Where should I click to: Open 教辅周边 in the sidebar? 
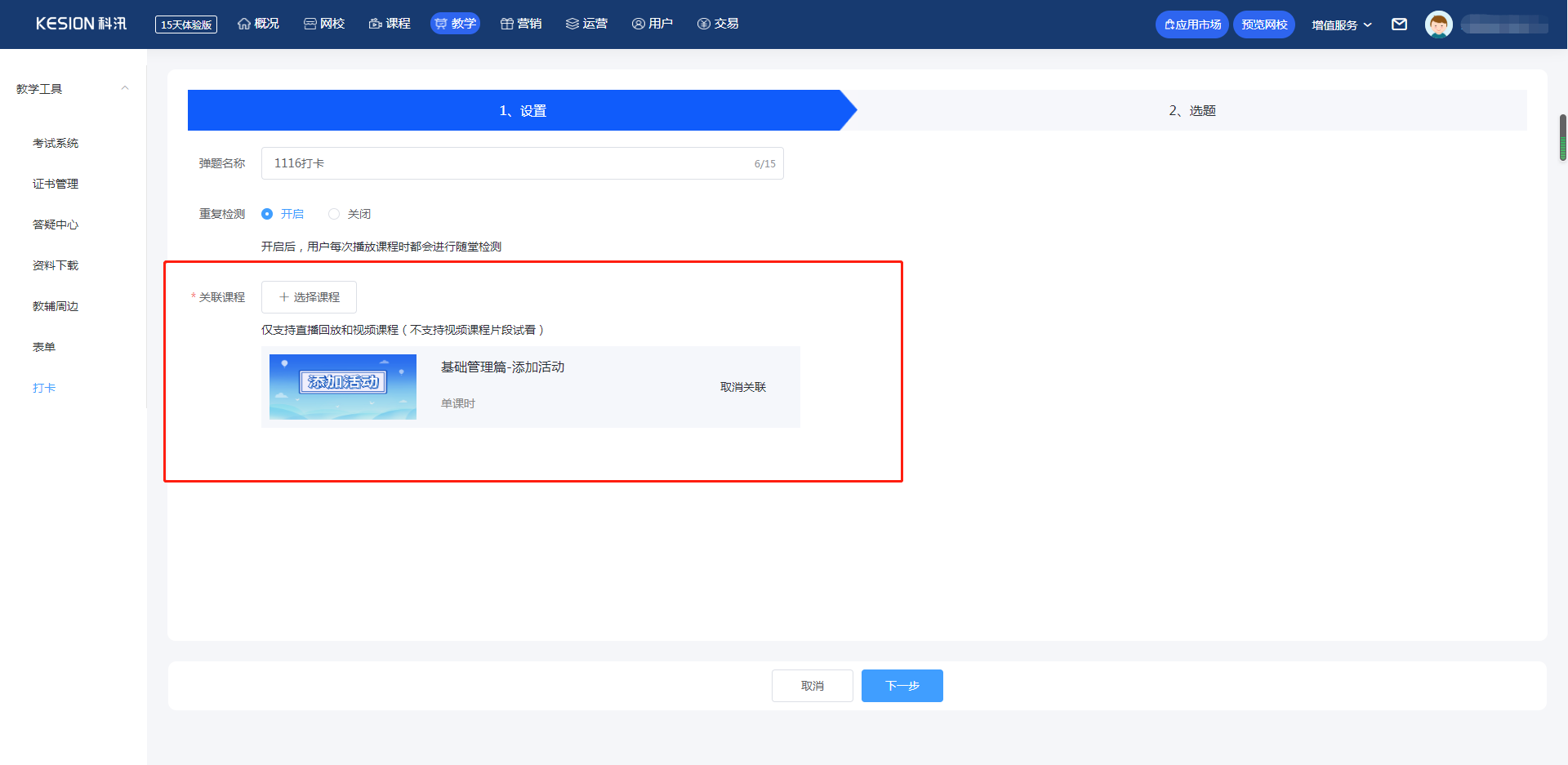(56, 306)
